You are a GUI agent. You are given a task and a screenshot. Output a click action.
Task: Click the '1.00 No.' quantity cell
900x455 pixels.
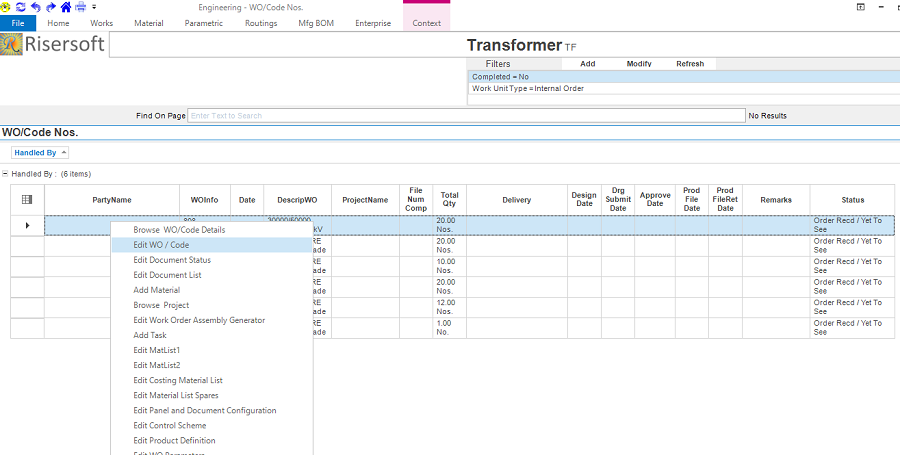click(x=449, y=328)
